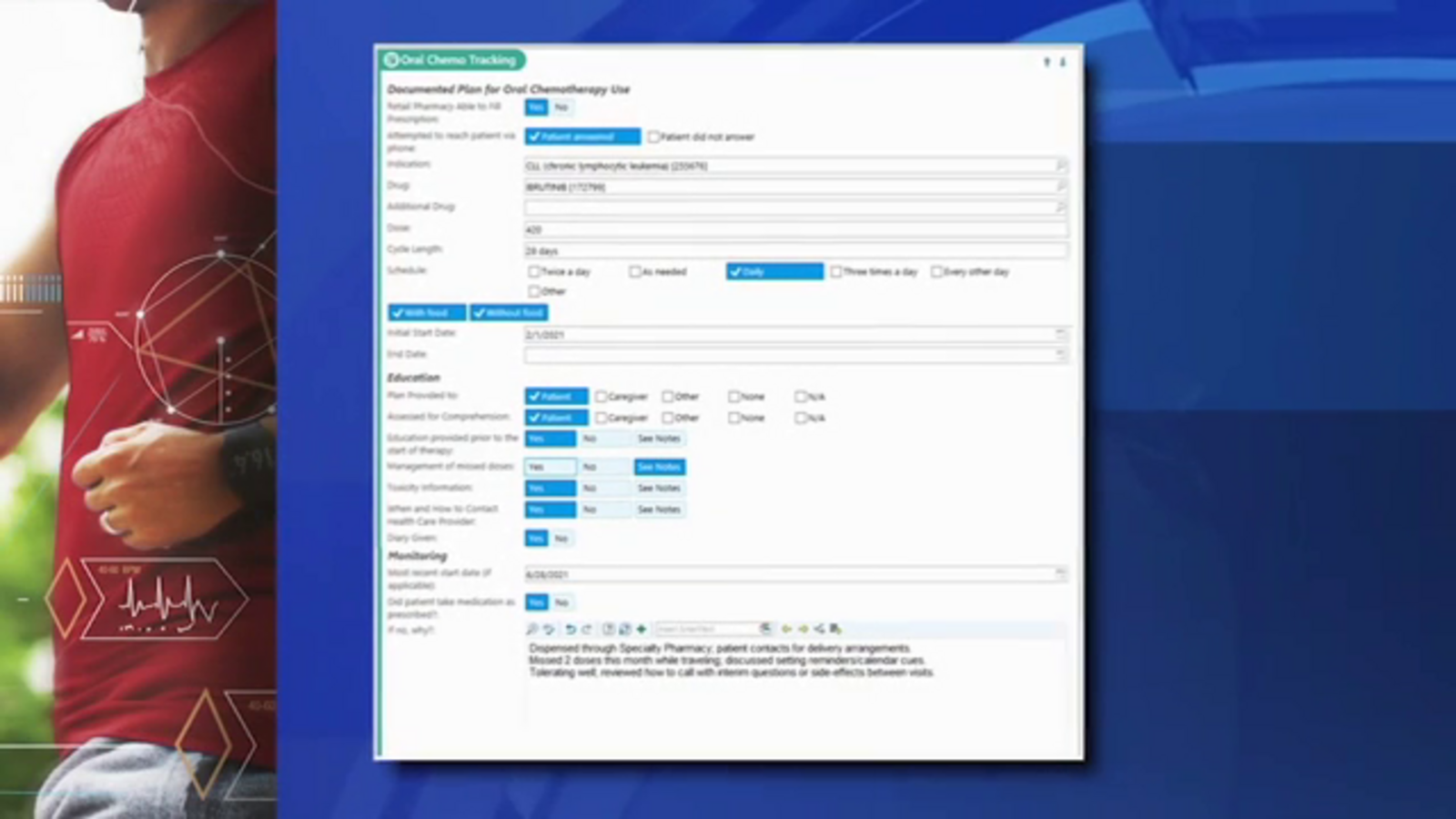Viewport: 1456px width, 819px height.
Task: Check the 'Patient did not answer' checkbox
Action: pos(653,137)
